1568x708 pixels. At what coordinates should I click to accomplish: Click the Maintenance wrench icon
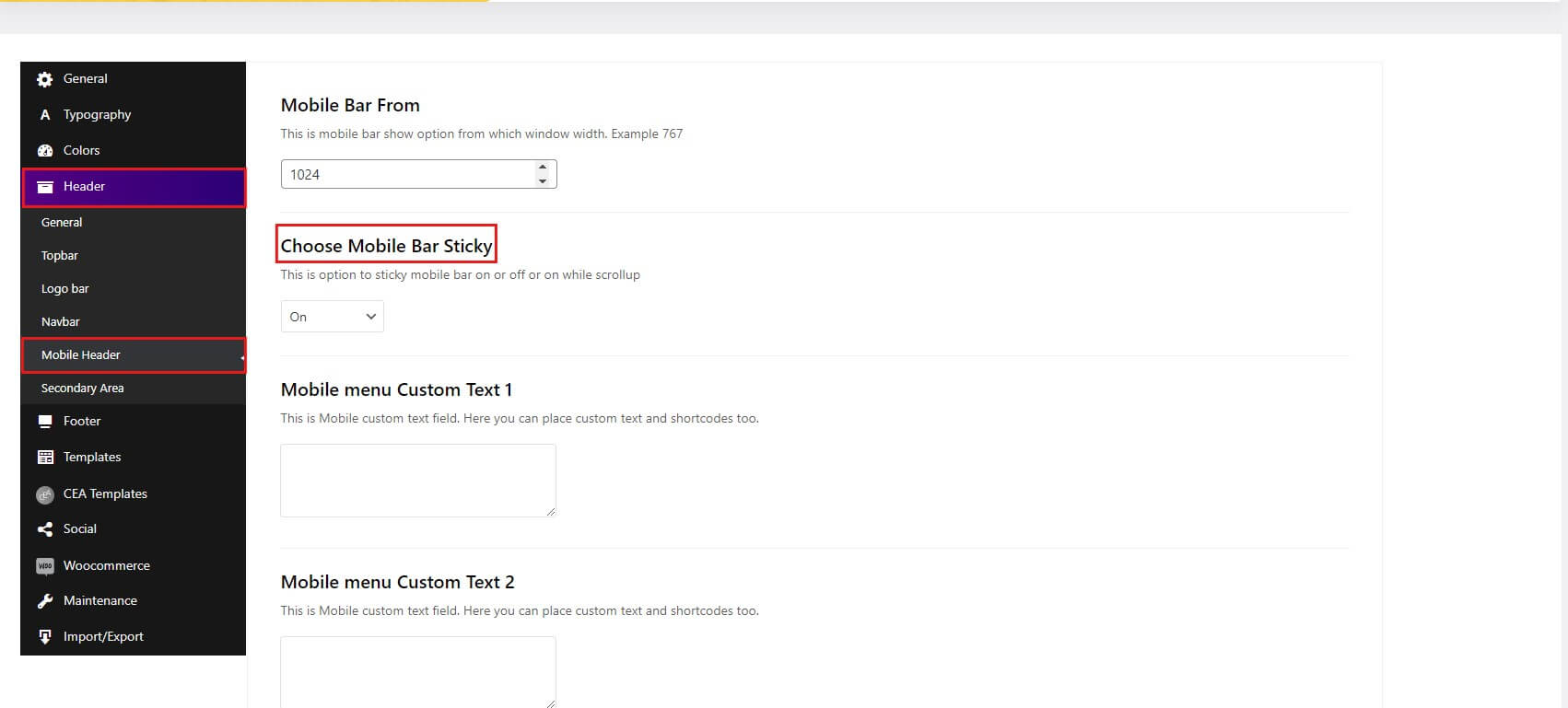[44, 601]
